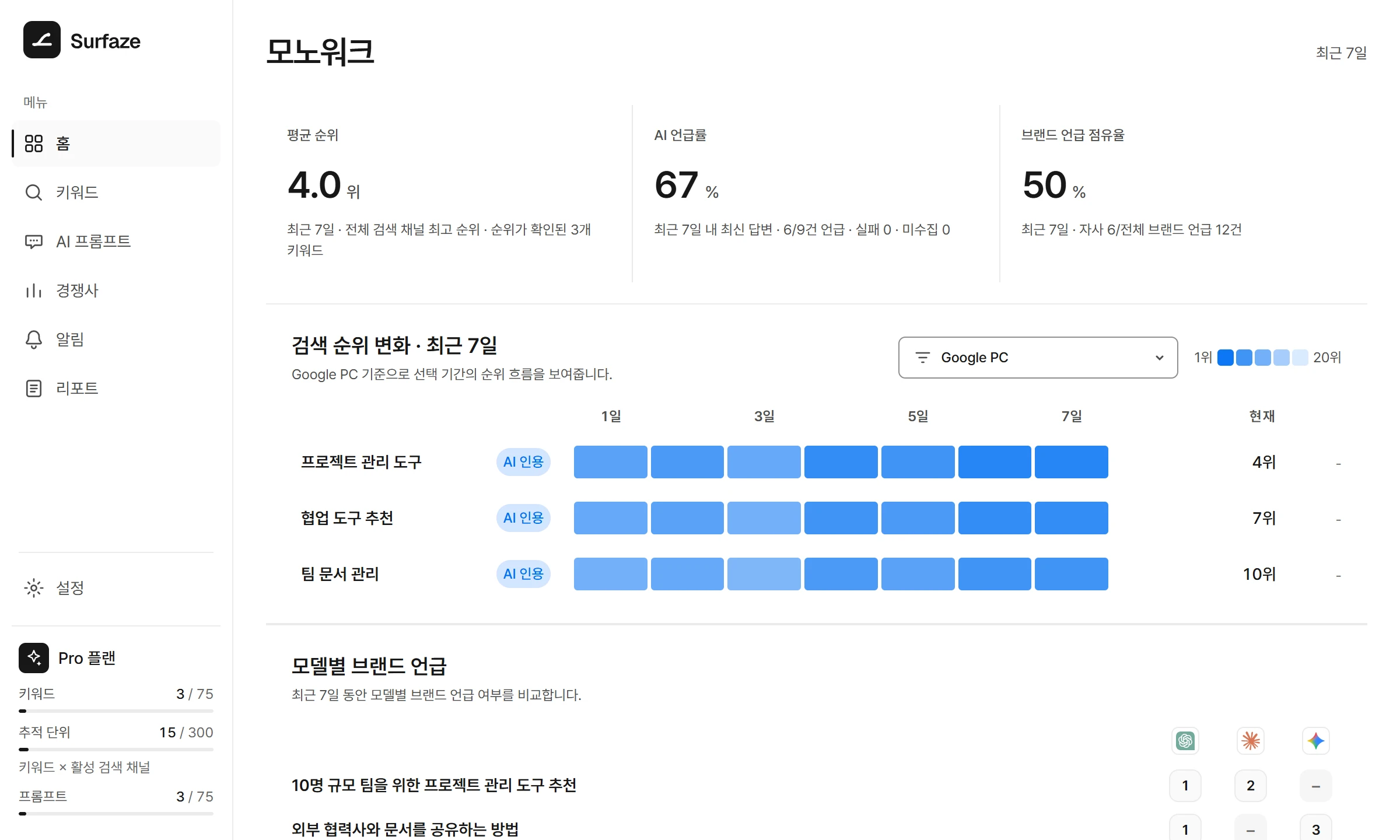Click the 추적 단위 usage progress bar
This screenshot has width=1400, height=840.
click(116, 750)
